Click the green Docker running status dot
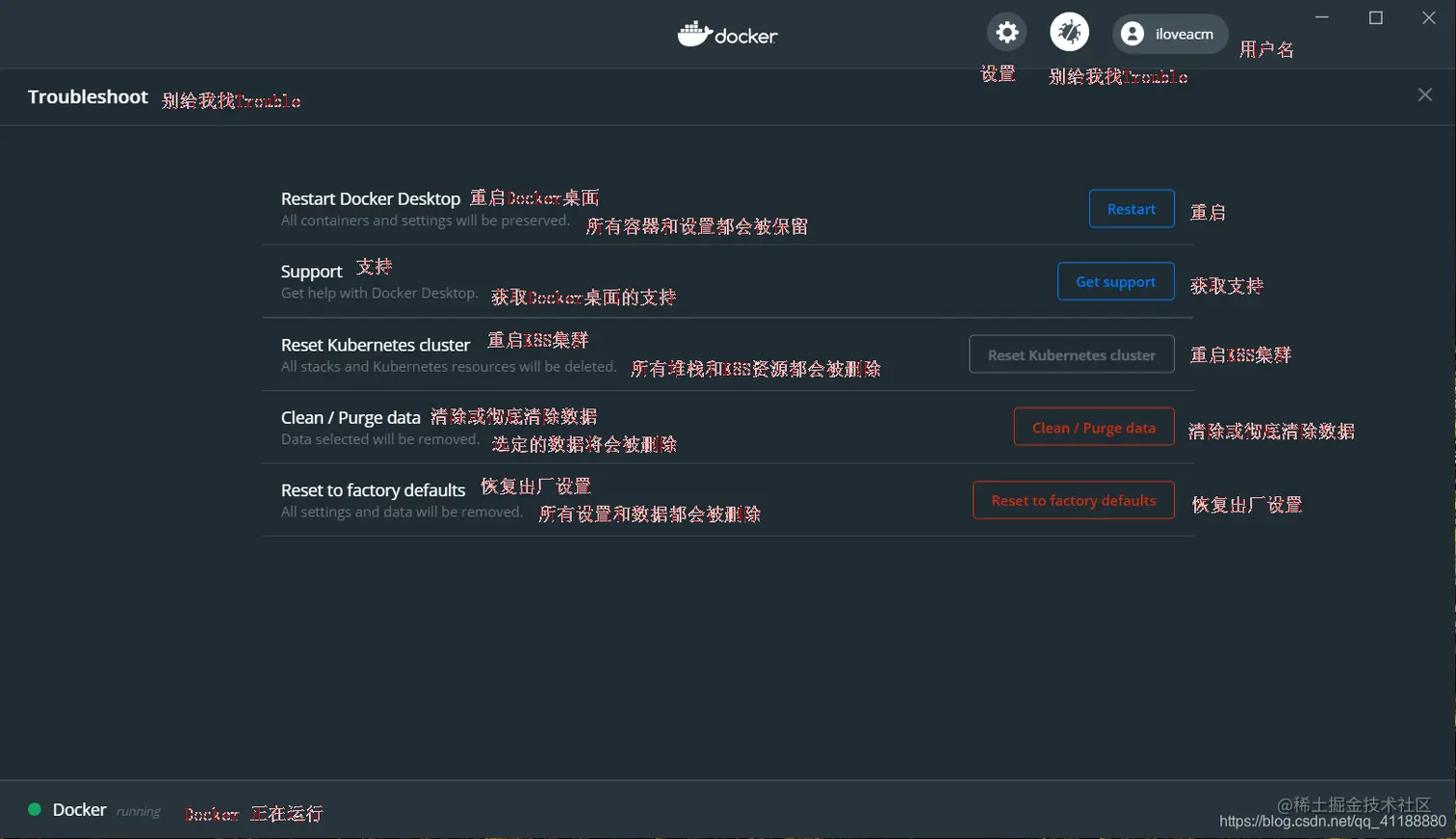Image resolution: width=1456 pixels, height=839 pixels. [x=35, y=809]
